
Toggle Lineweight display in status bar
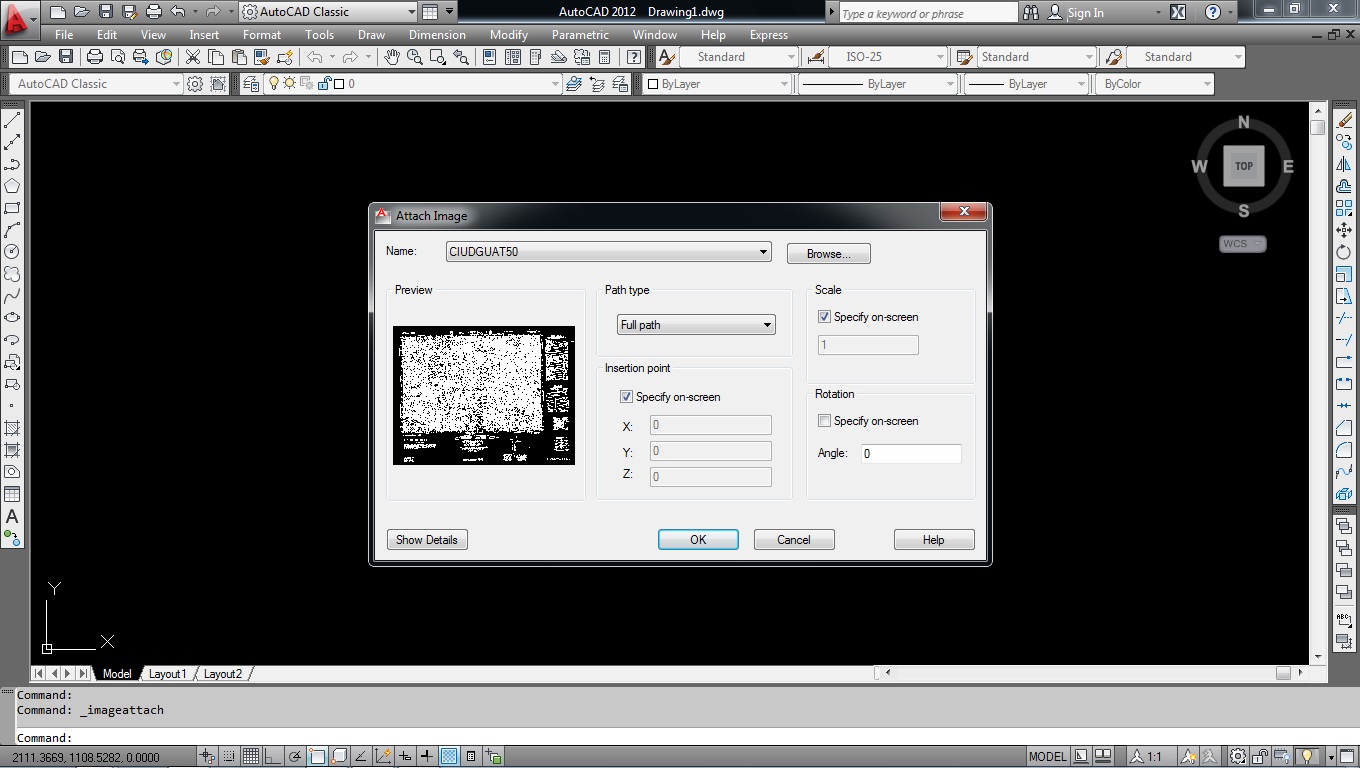point(427,757)
